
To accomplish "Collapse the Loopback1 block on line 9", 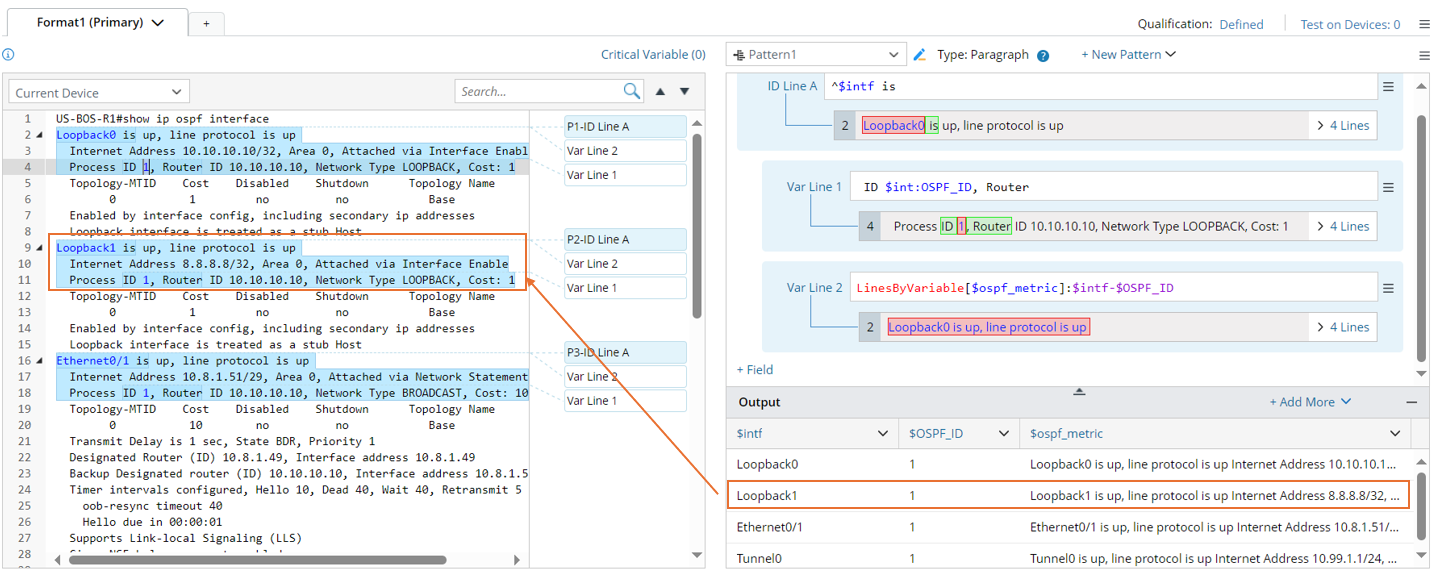I will coord(40,248).
